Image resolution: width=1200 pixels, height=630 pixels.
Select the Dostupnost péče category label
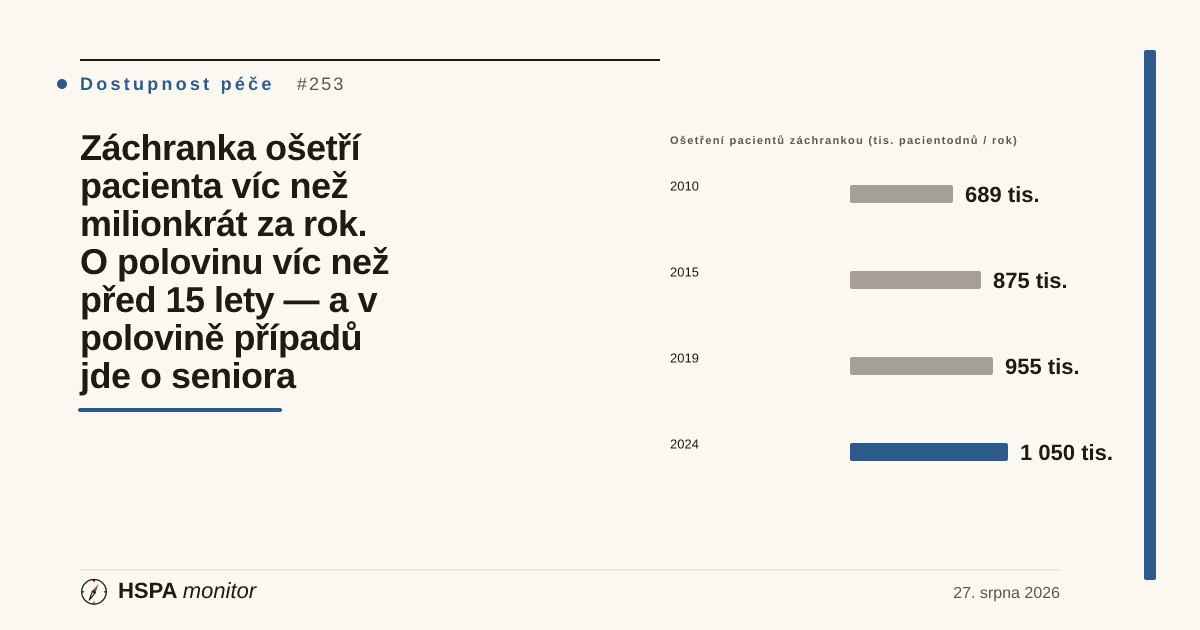[176, 84]
